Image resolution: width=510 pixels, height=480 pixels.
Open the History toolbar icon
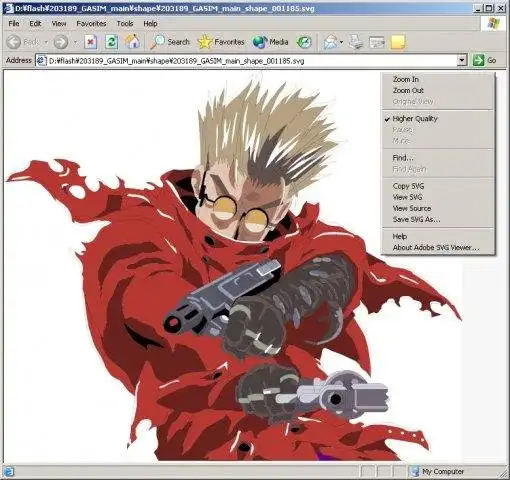pyautogui.click(x=304, y=42)
